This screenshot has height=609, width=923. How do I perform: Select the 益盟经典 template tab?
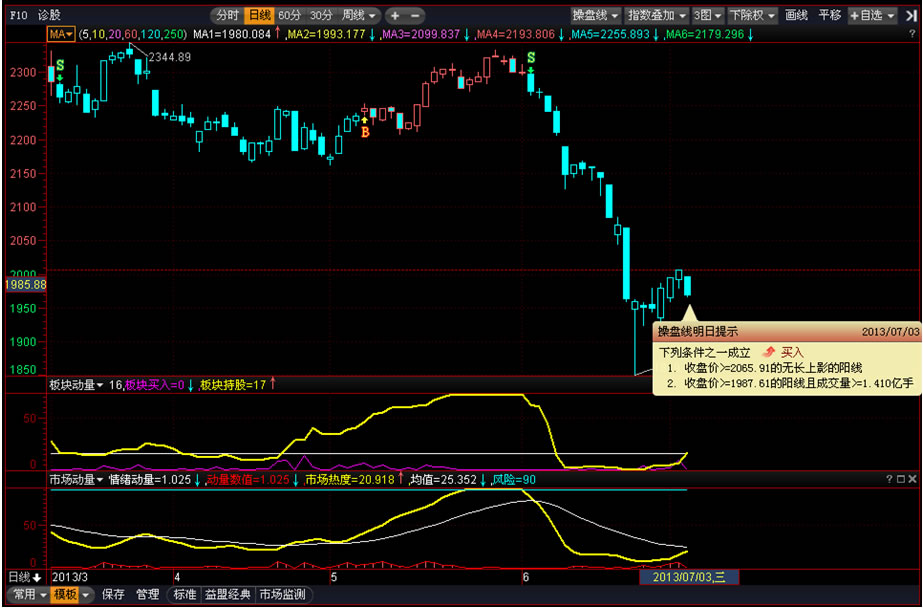point(229,595)
